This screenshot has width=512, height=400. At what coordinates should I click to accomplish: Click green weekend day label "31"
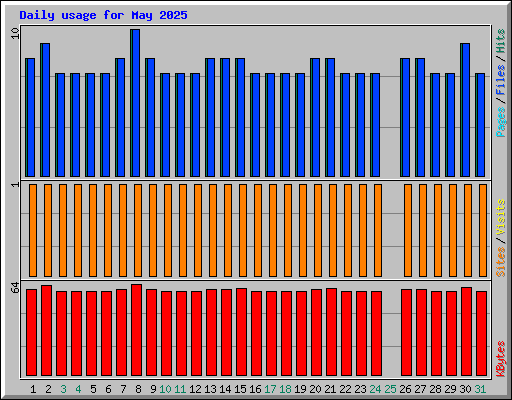click(480, 389)
